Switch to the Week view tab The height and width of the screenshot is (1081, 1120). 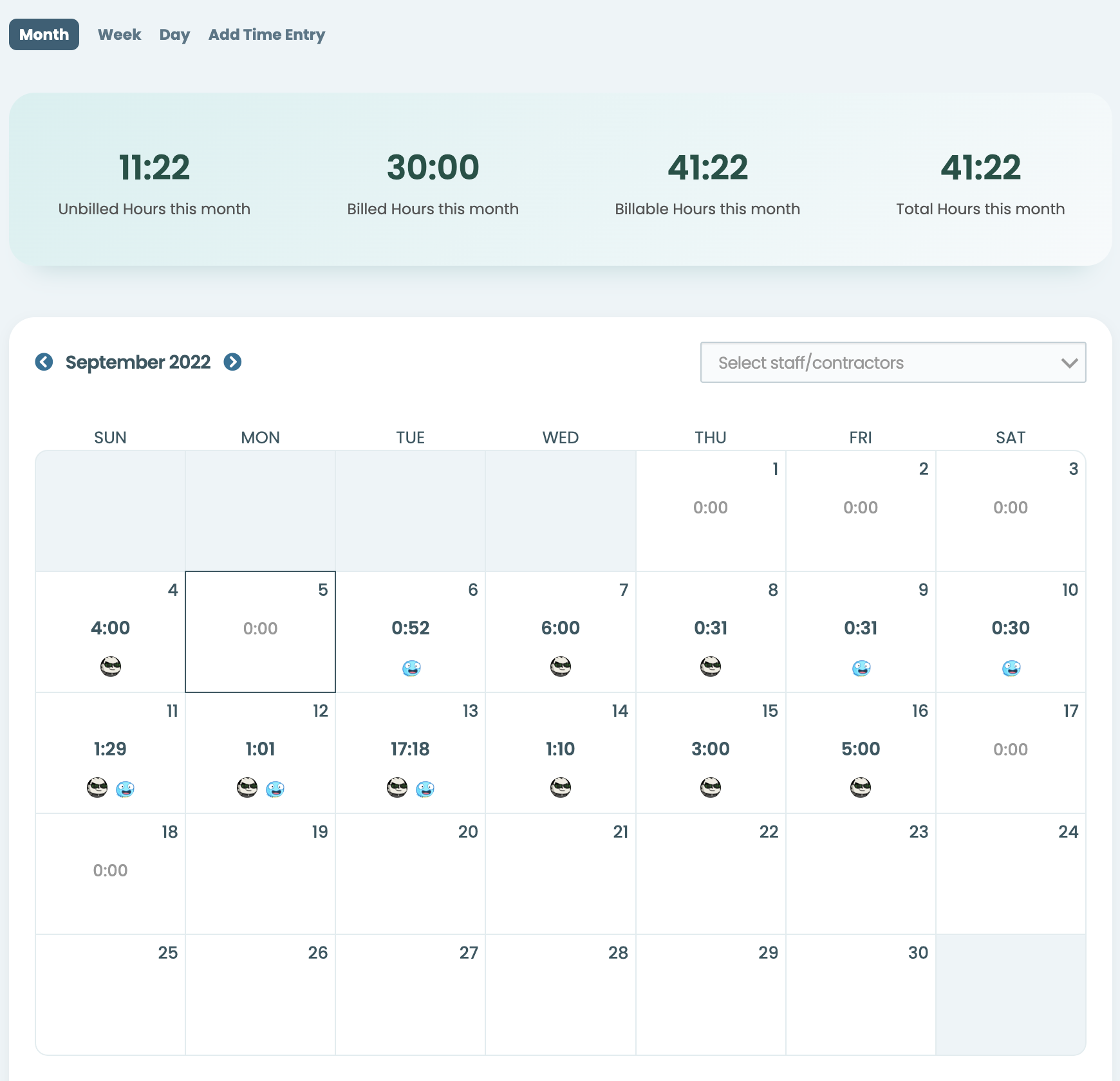coord(119,34)
